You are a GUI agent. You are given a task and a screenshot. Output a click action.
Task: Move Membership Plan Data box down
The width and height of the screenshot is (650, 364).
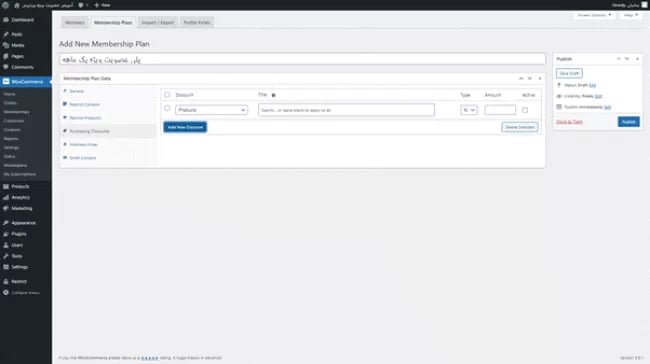point(530,78)
